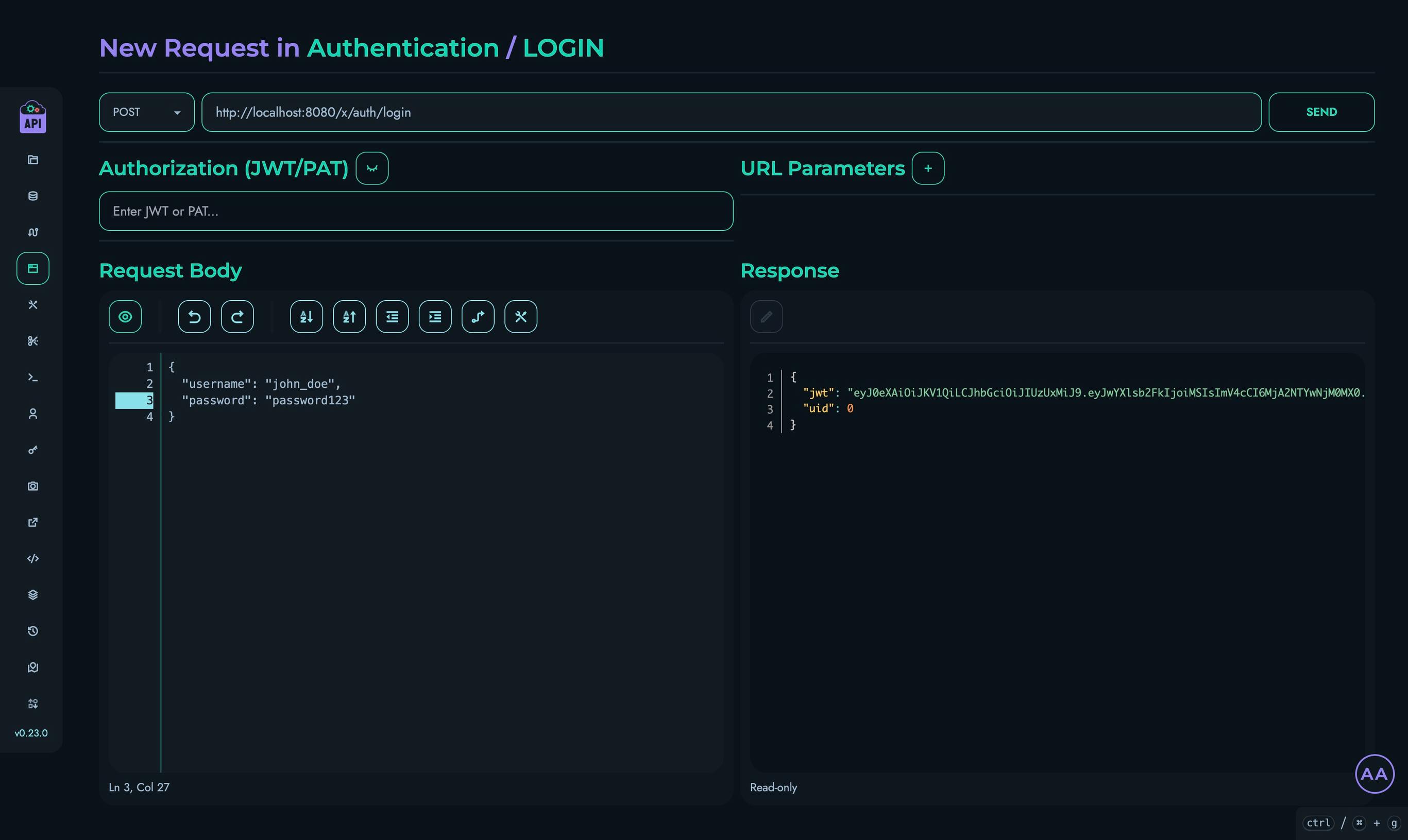The image size is (1408, 840).
Task: Click the "password": "password123" line
Action: tap(268, 400)
